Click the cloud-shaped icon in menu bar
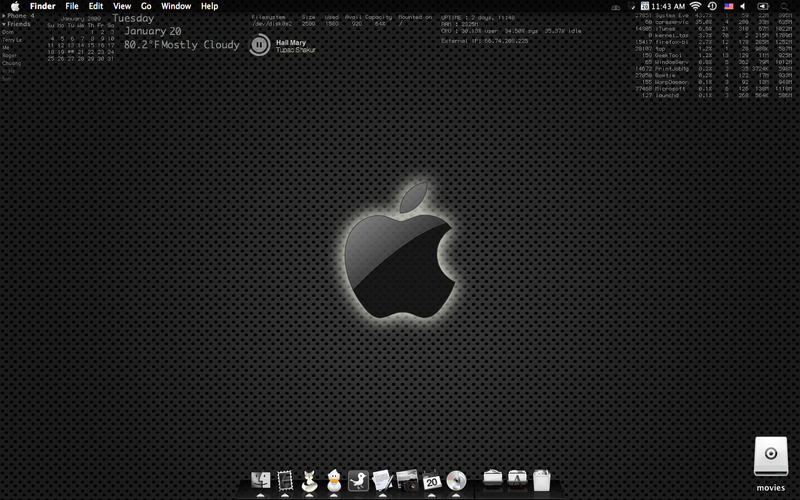The width and height of the screenshot is (800, 500). click(616, 7)
